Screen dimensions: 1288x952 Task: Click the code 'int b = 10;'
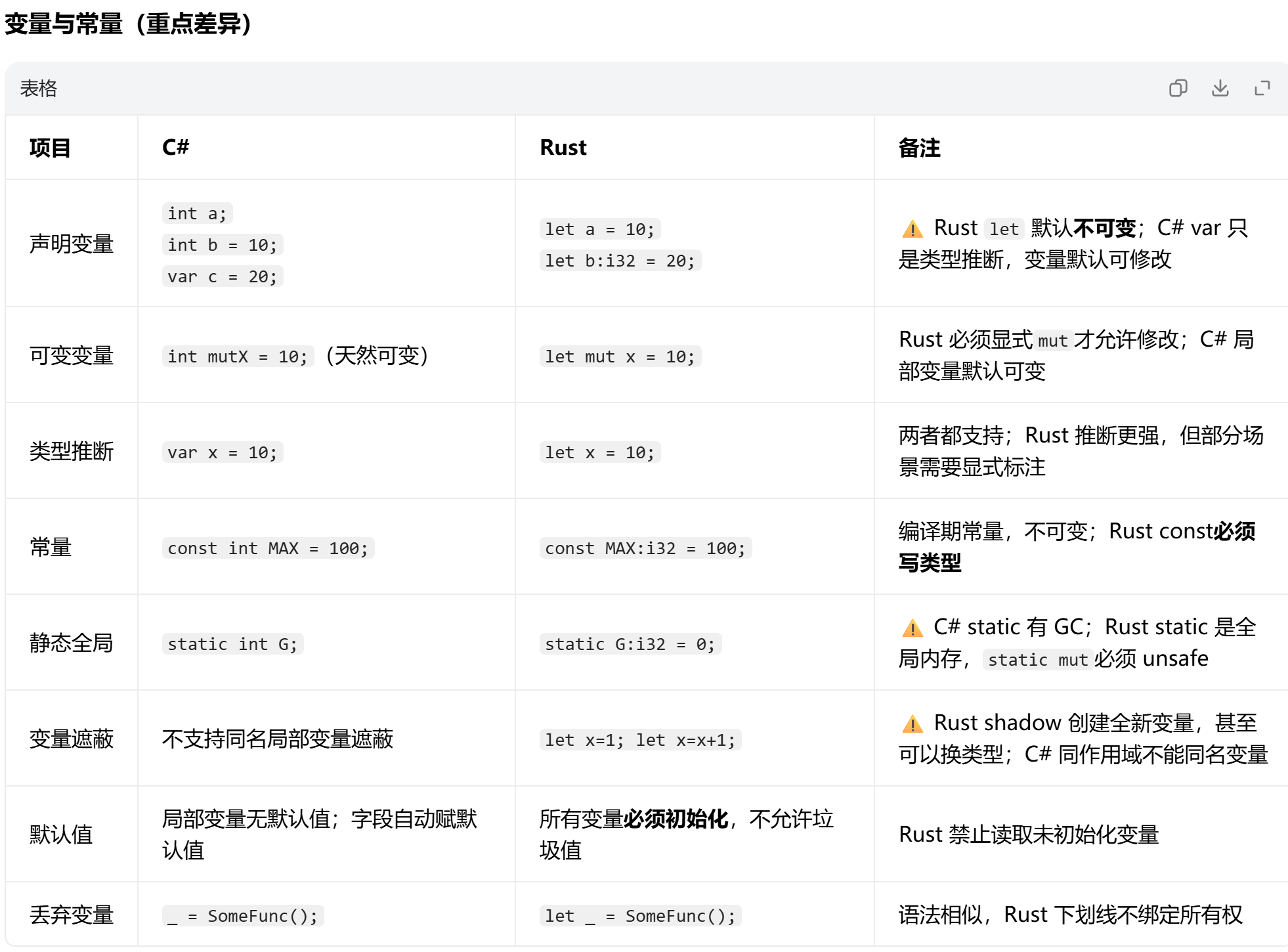pos(223,245)
